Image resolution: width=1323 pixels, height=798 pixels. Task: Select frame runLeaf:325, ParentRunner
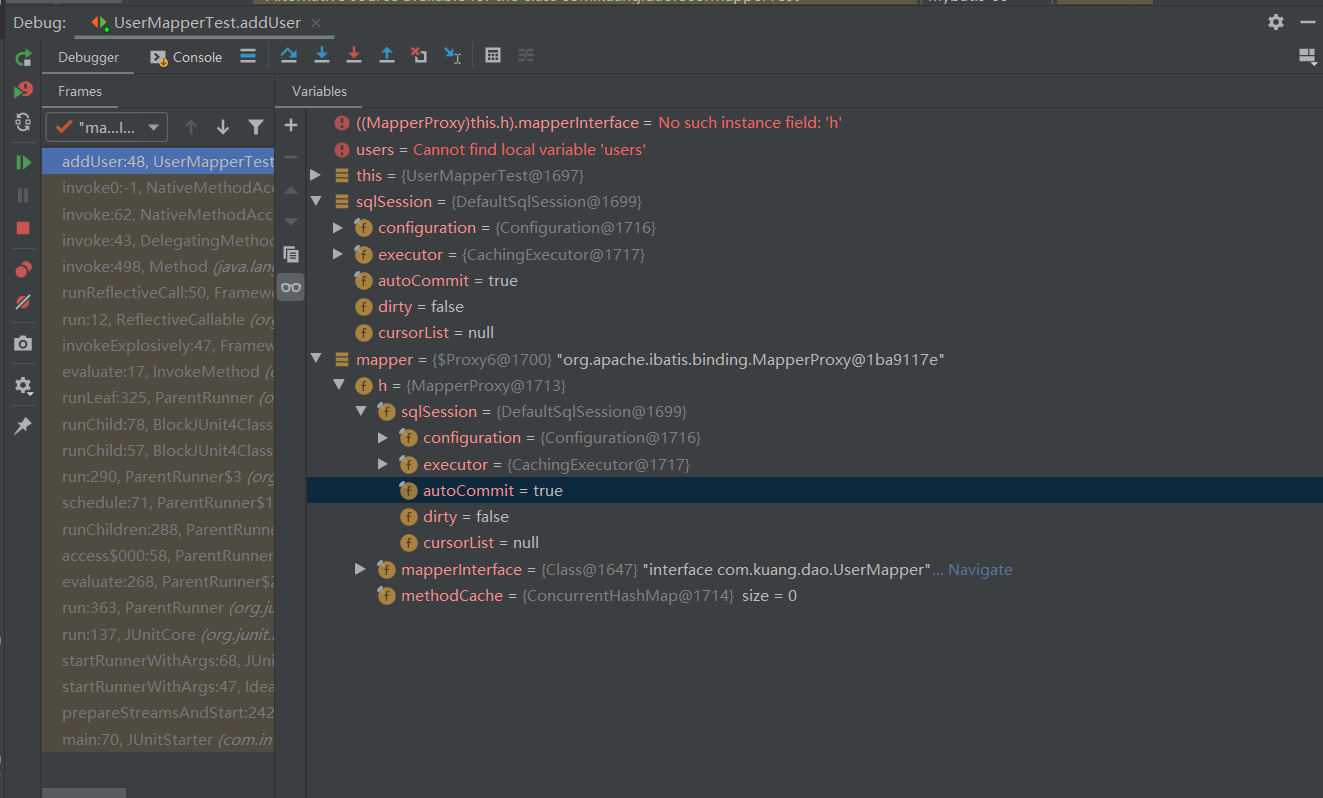(x=158, y=397)
